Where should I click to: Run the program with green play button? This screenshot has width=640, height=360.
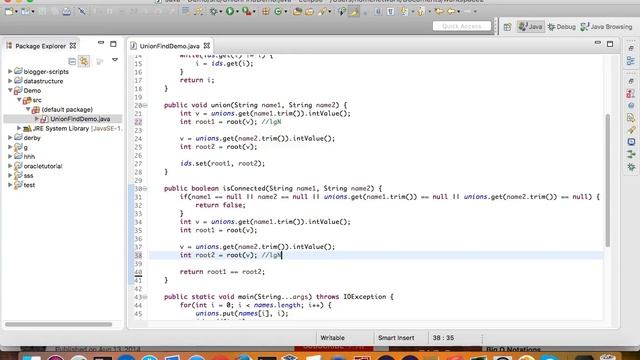(230, 11)
